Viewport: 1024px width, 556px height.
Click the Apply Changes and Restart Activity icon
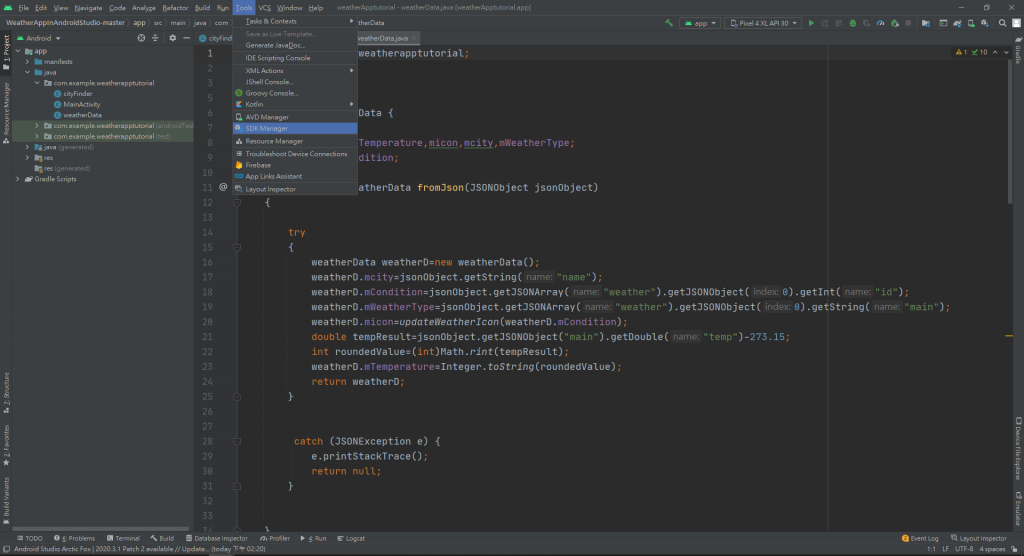pyautogui.click(x=825, y=23)
